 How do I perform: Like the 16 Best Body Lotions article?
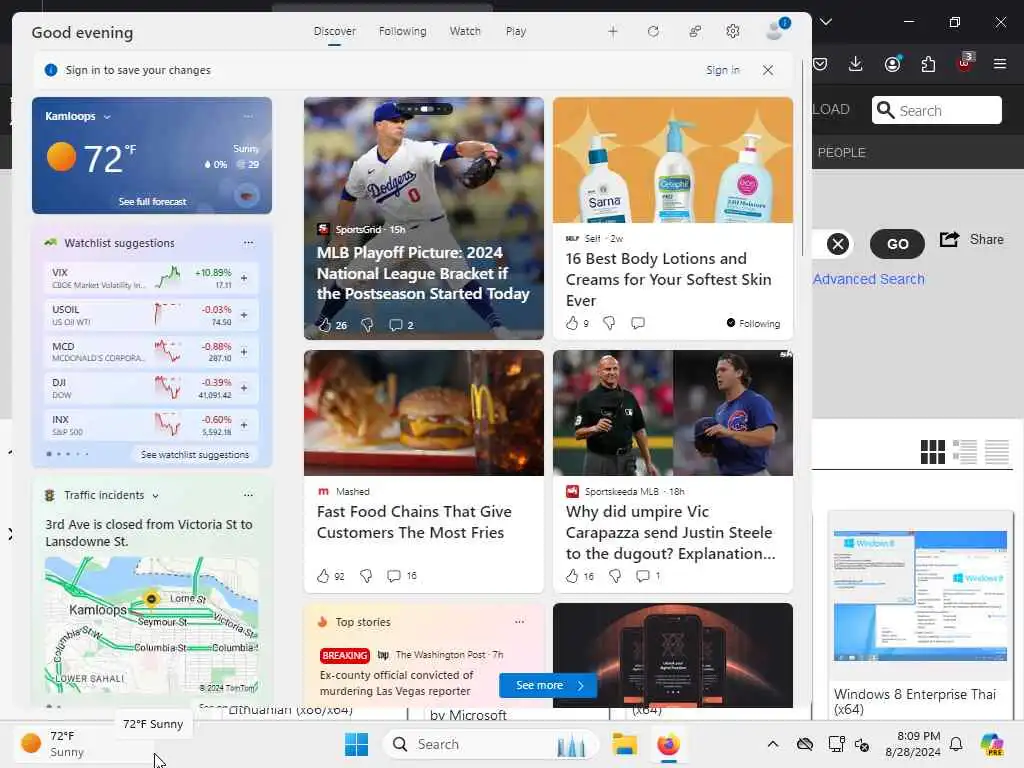tap(572, 323)
